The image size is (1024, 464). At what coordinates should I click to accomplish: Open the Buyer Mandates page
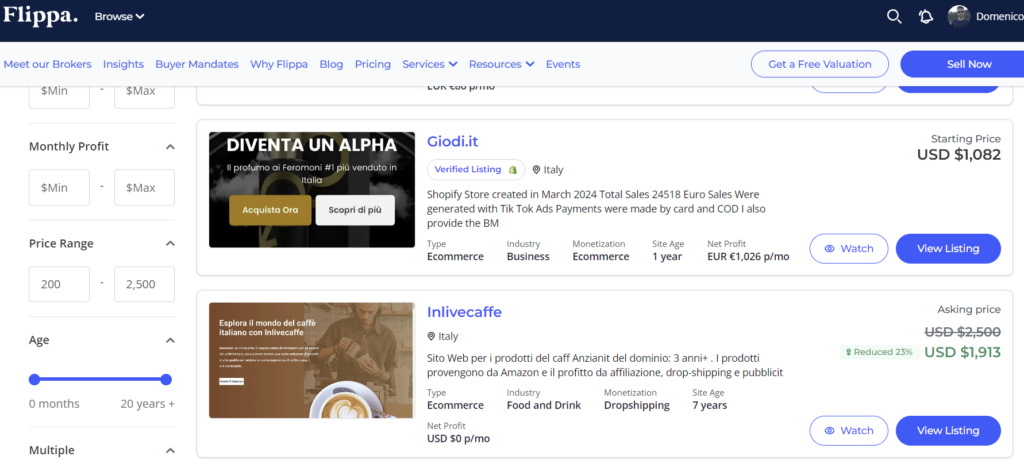pyautogui.click(x=198, y=64)
